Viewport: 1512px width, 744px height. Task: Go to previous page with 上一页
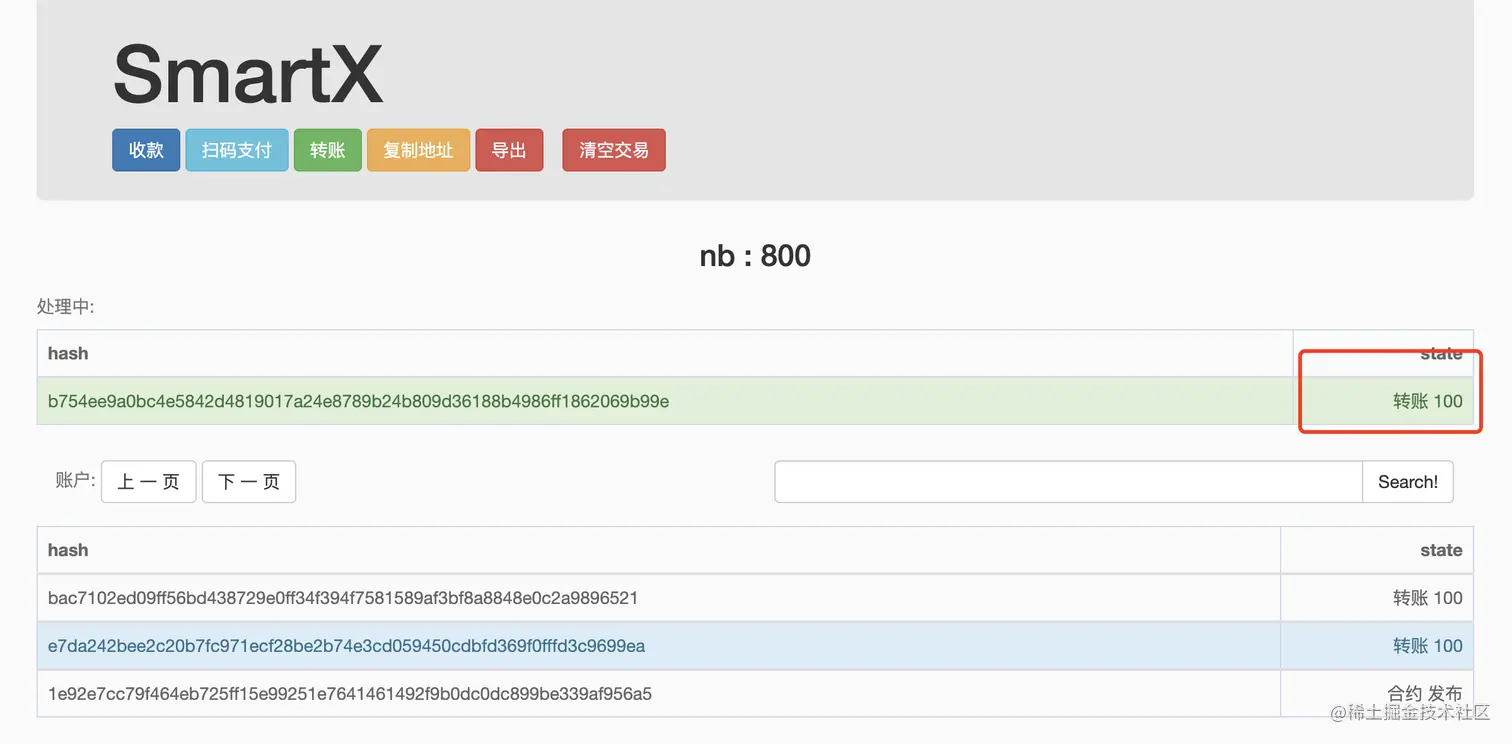click(149, 482)
